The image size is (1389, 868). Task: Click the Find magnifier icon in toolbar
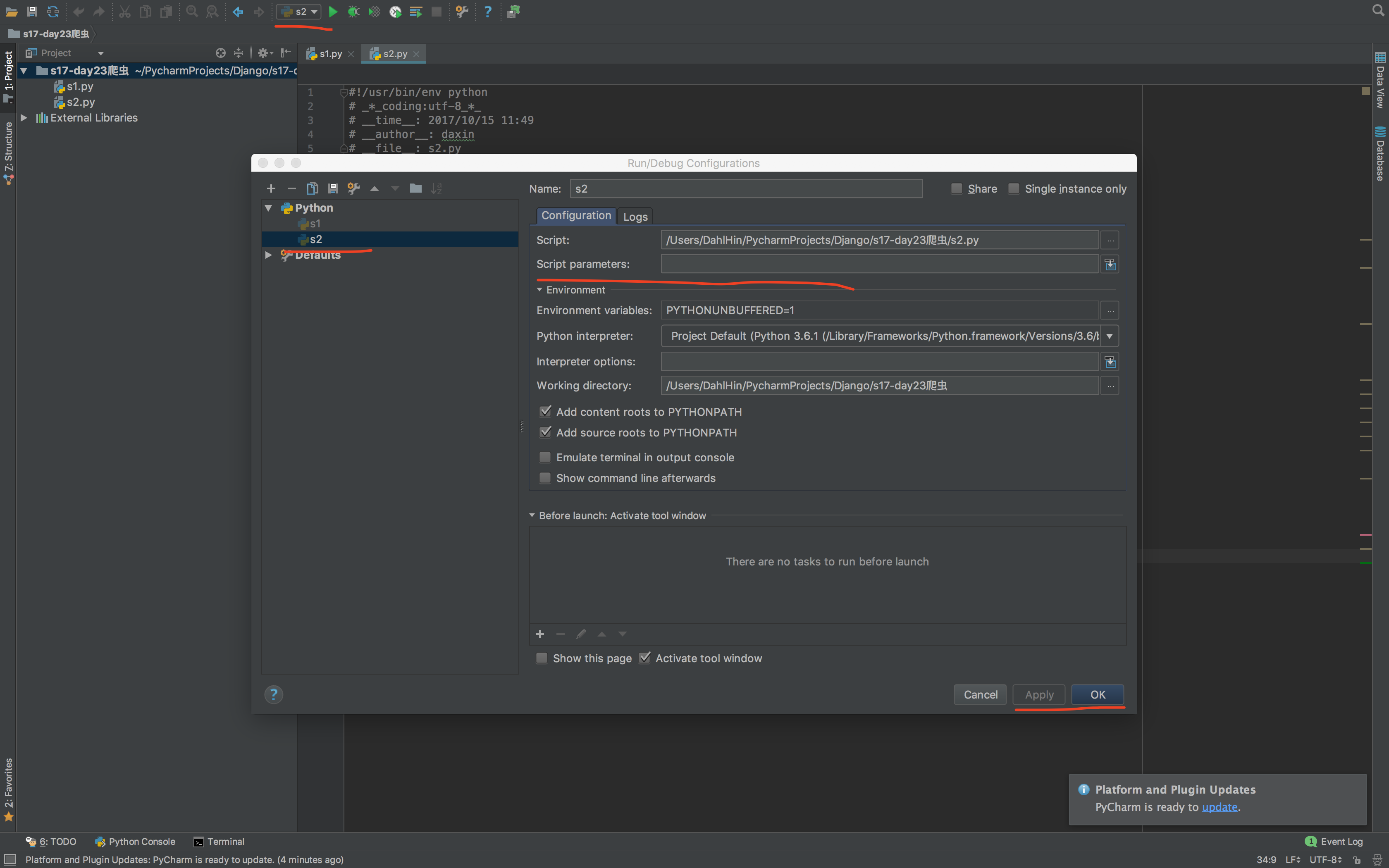coord(192,12)
